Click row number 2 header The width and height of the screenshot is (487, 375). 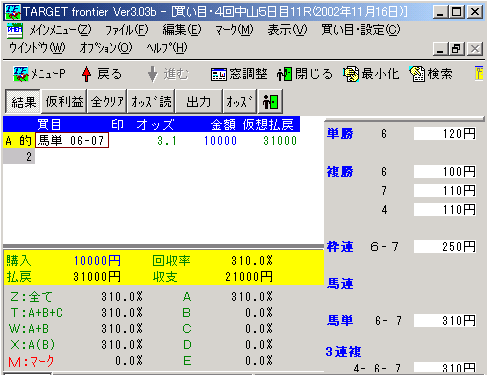click(x=19, y=156)
